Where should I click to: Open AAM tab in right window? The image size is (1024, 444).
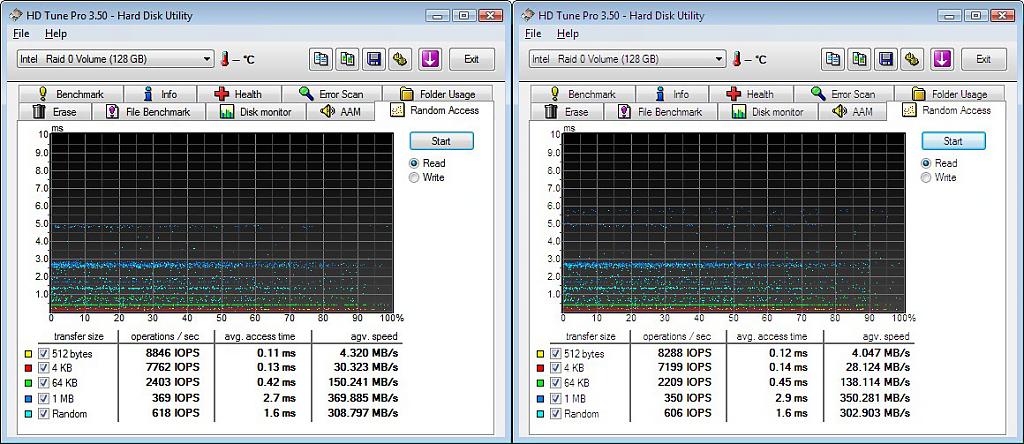pos(853,112)
